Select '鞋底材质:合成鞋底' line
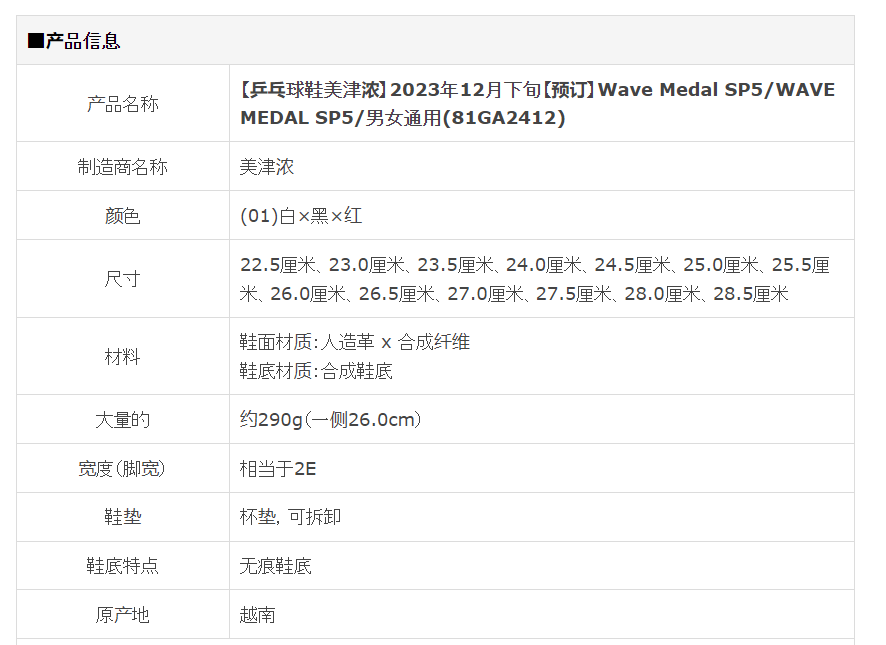 click(316, 371)
